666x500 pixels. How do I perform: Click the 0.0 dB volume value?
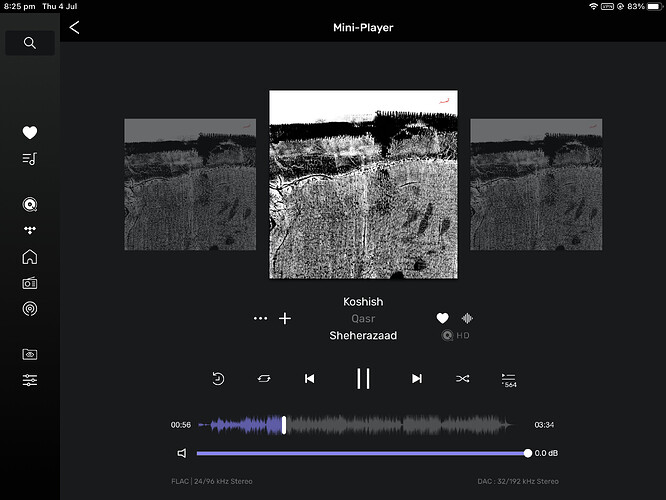546,453
